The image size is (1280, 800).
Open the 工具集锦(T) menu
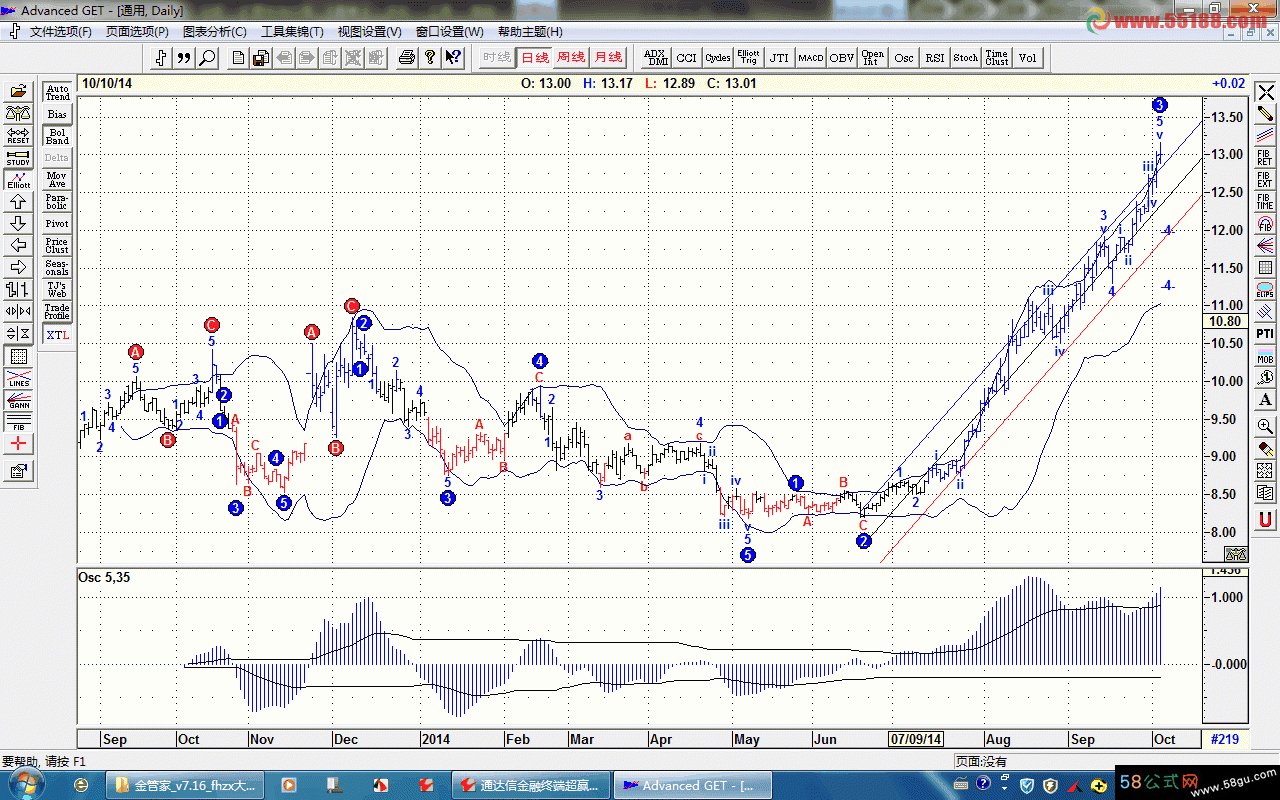tap(292, 32)
